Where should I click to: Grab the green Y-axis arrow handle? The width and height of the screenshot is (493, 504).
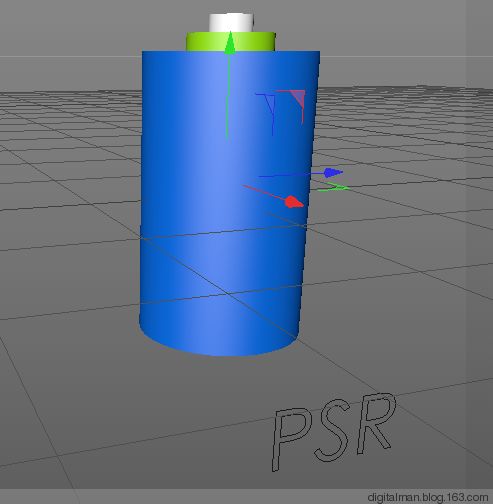pyautogui.click(x=230, y=42)
